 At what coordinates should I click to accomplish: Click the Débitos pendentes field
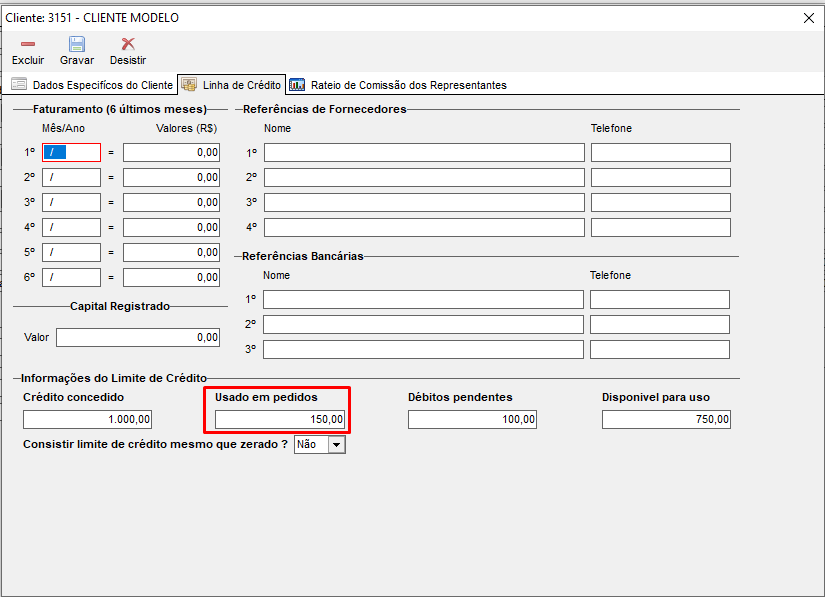click(472, 419)
